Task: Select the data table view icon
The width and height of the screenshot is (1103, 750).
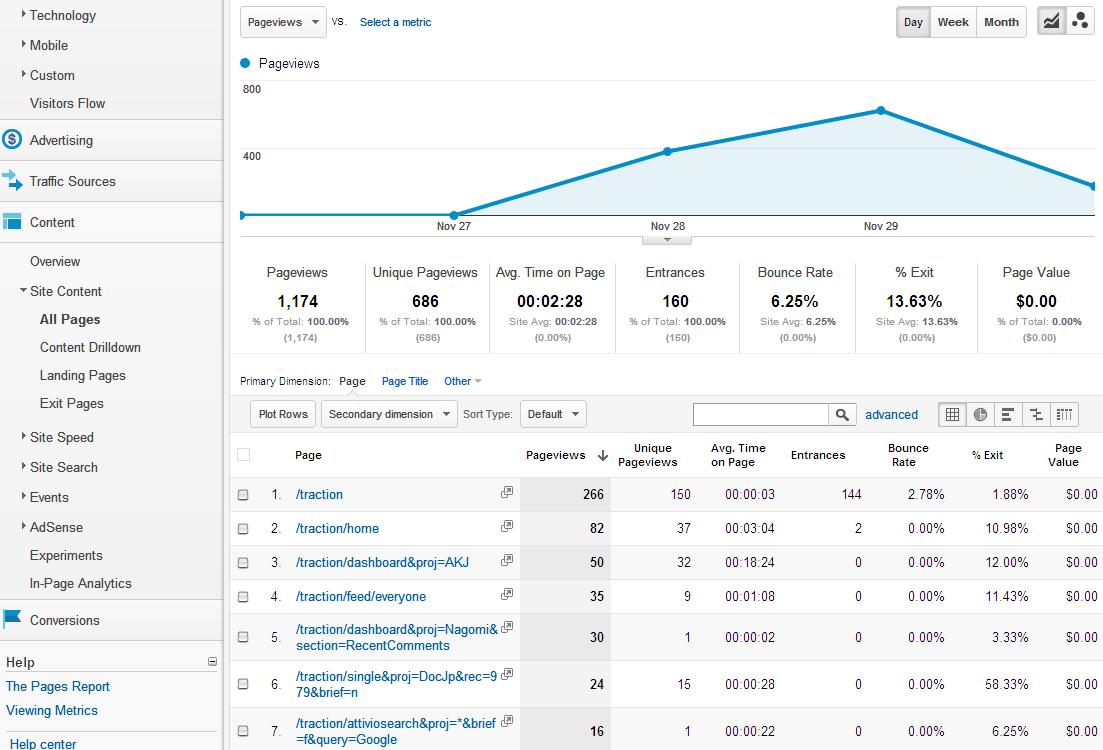Action: pyautogui.click(x=952, y=414)
